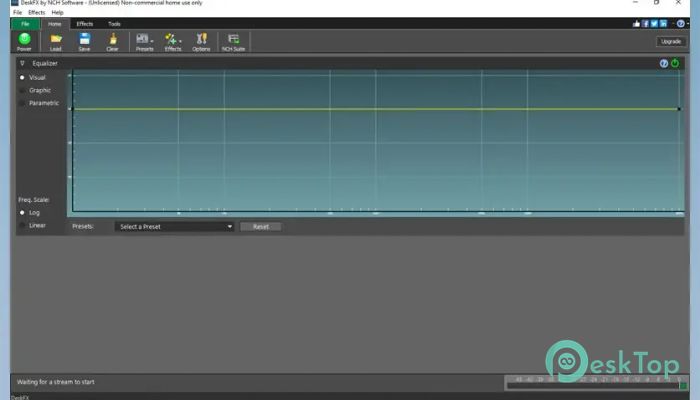Click the yellow equalizer curve line

coord(375,109)
